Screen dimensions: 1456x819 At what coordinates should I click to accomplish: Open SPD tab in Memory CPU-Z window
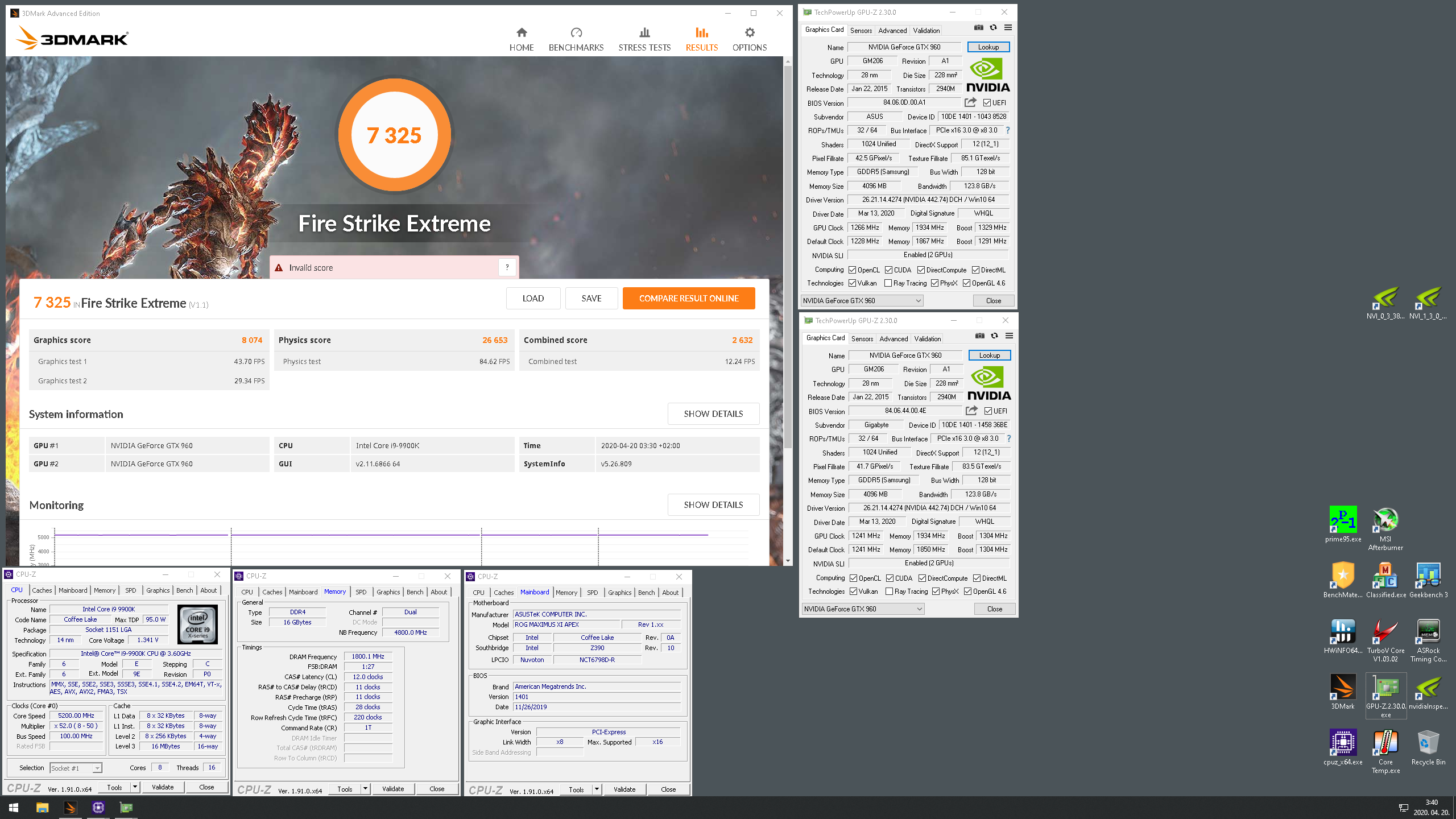coord(361,592)
